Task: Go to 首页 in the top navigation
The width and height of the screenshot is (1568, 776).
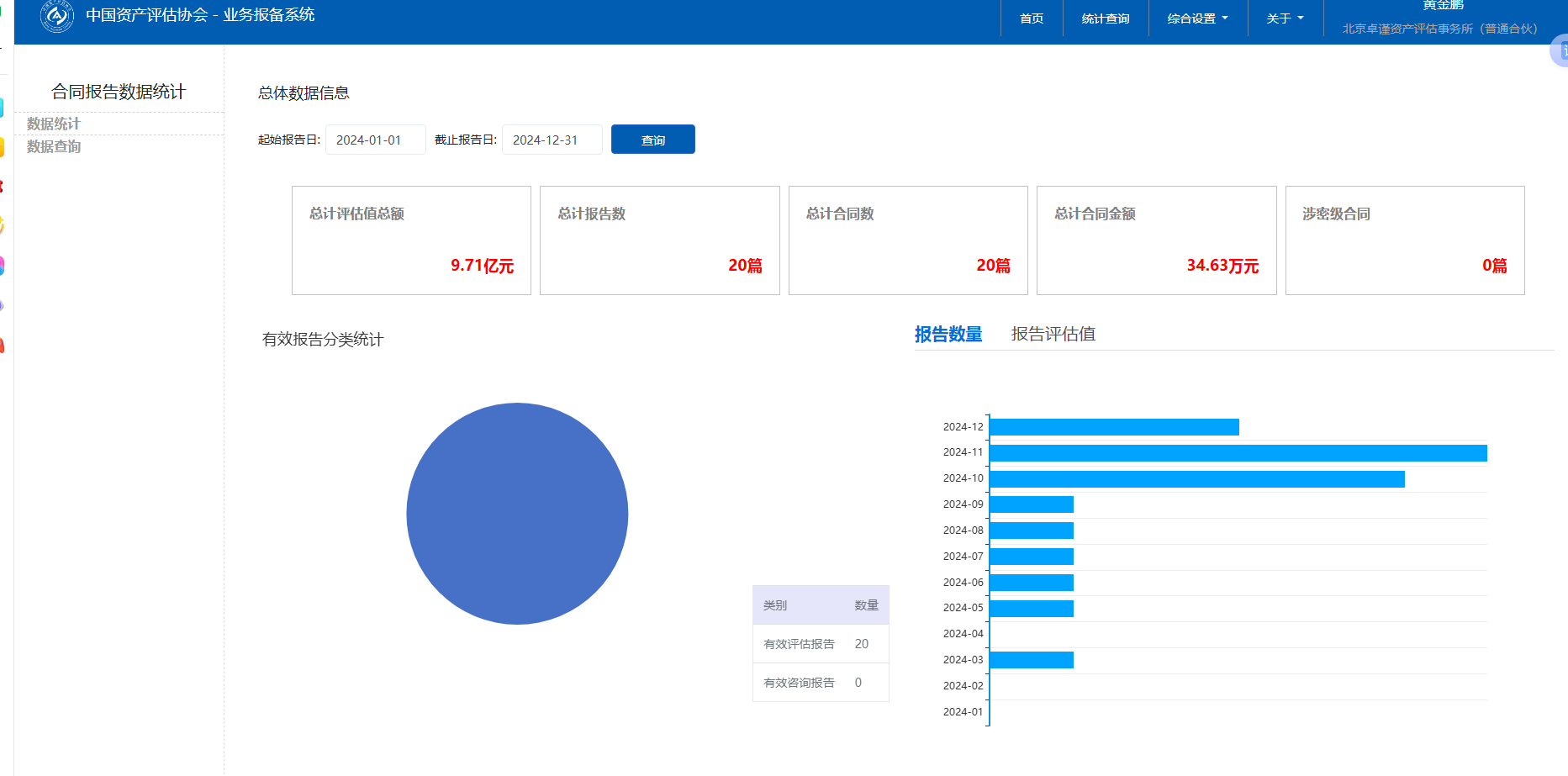Action: (x=1032, y=18)
